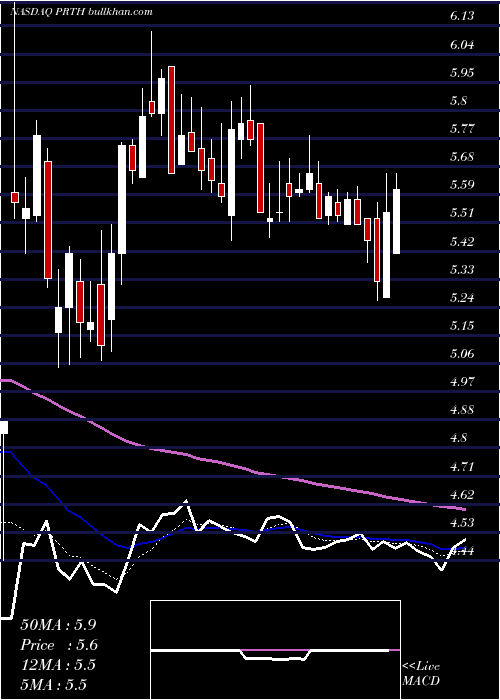
Task: Click the 12MA : 5.5 readout
Action: tap(58, 665)
